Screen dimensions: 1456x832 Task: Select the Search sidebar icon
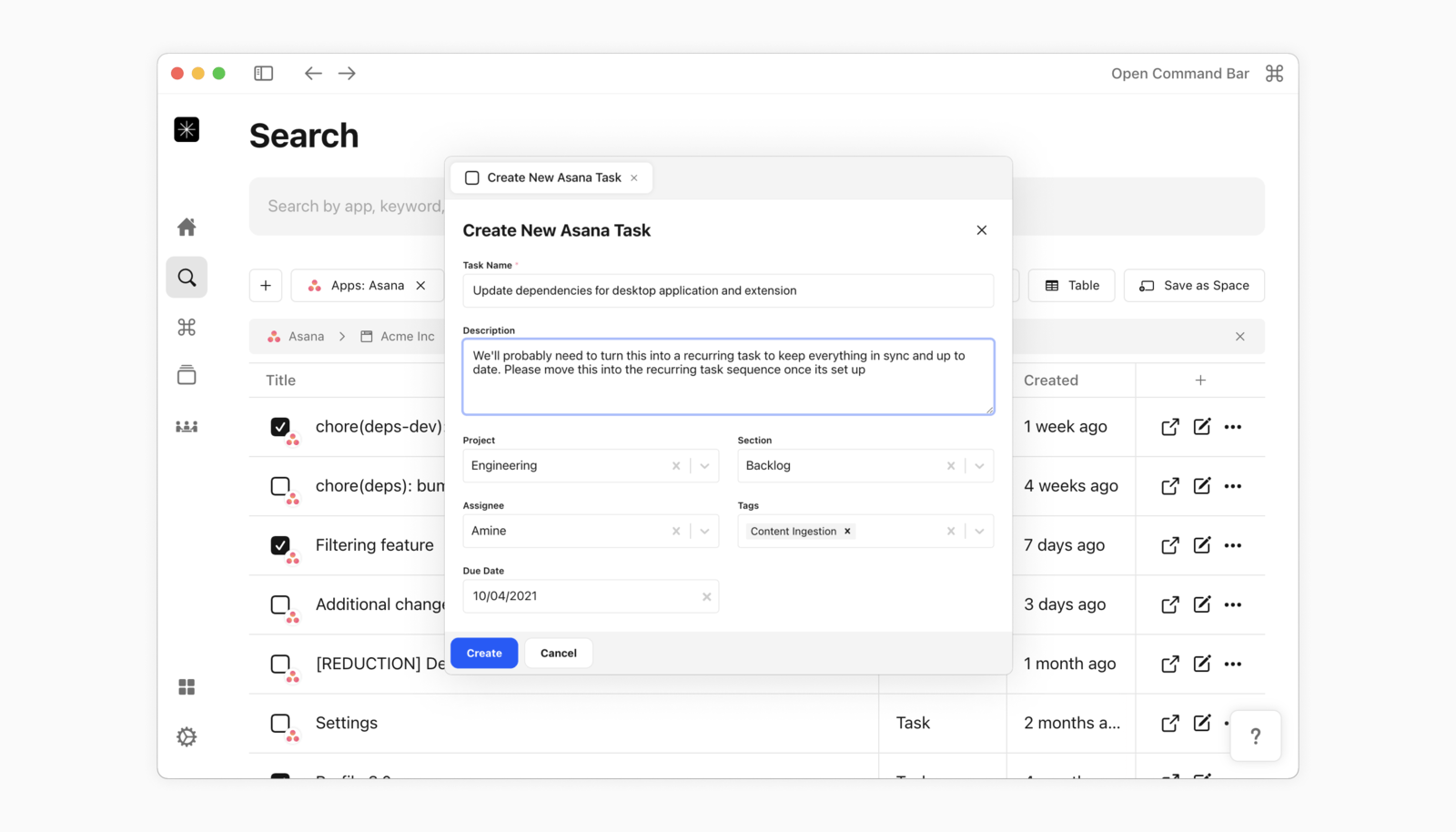point(187,278)
